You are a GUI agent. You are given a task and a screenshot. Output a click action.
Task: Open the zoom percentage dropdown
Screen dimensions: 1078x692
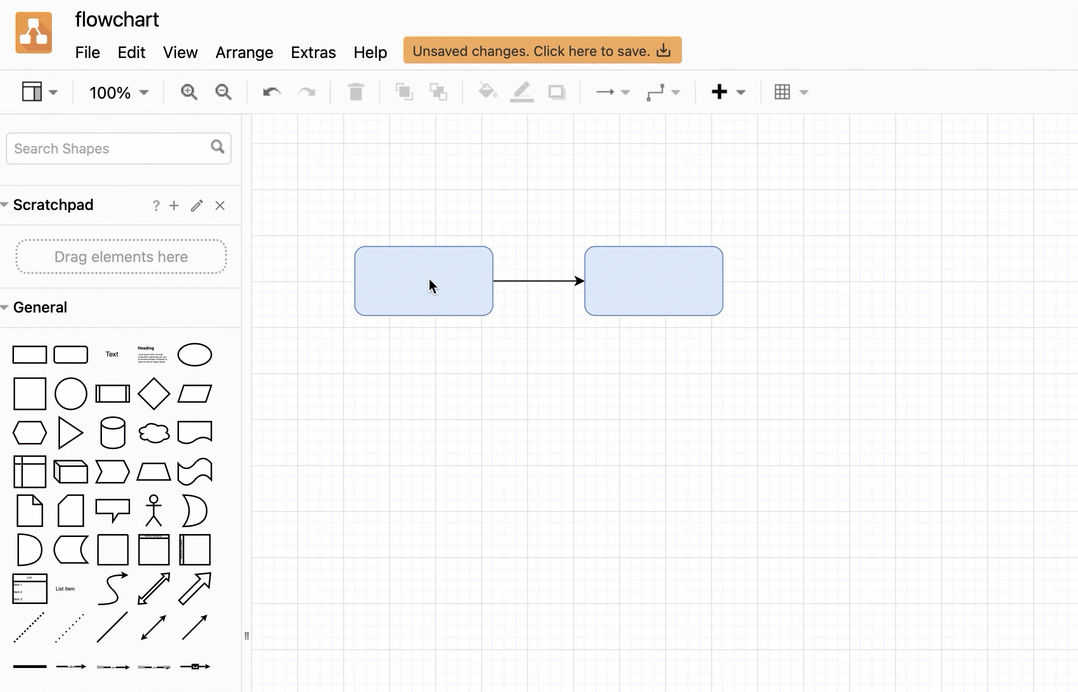coord(117,91)
